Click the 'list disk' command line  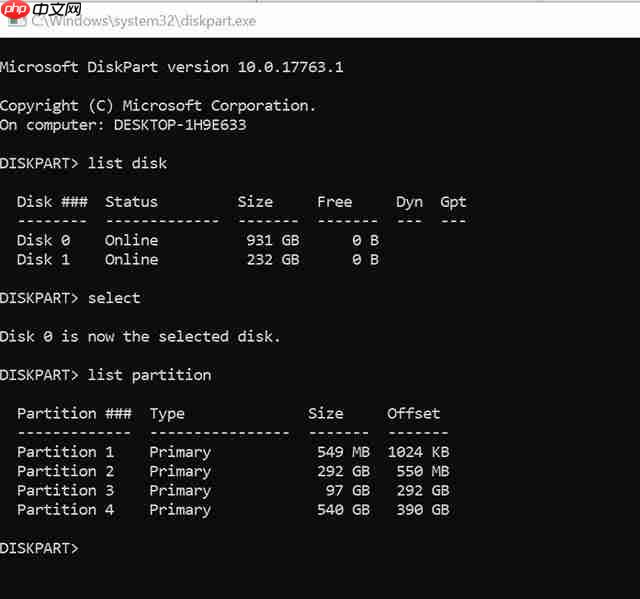(83, 163)
